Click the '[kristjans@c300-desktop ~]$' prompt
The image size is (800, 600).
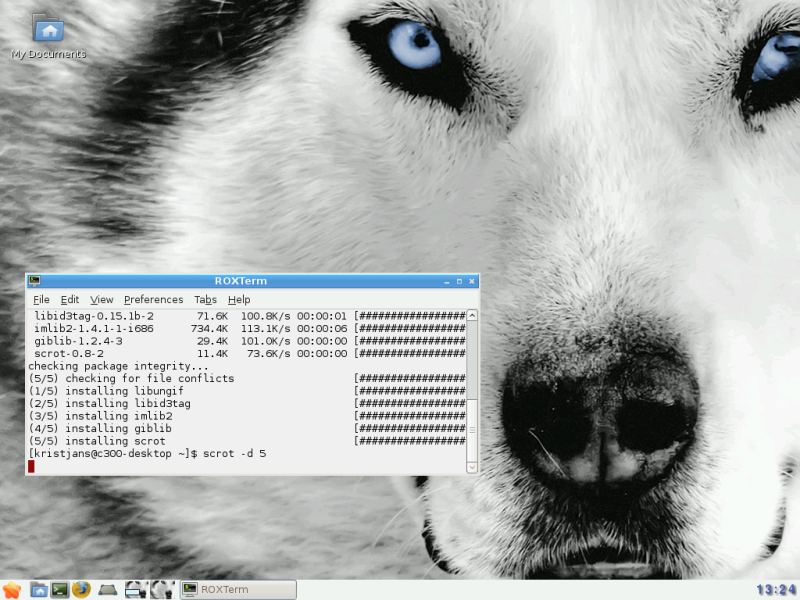(x=113, y=454)
